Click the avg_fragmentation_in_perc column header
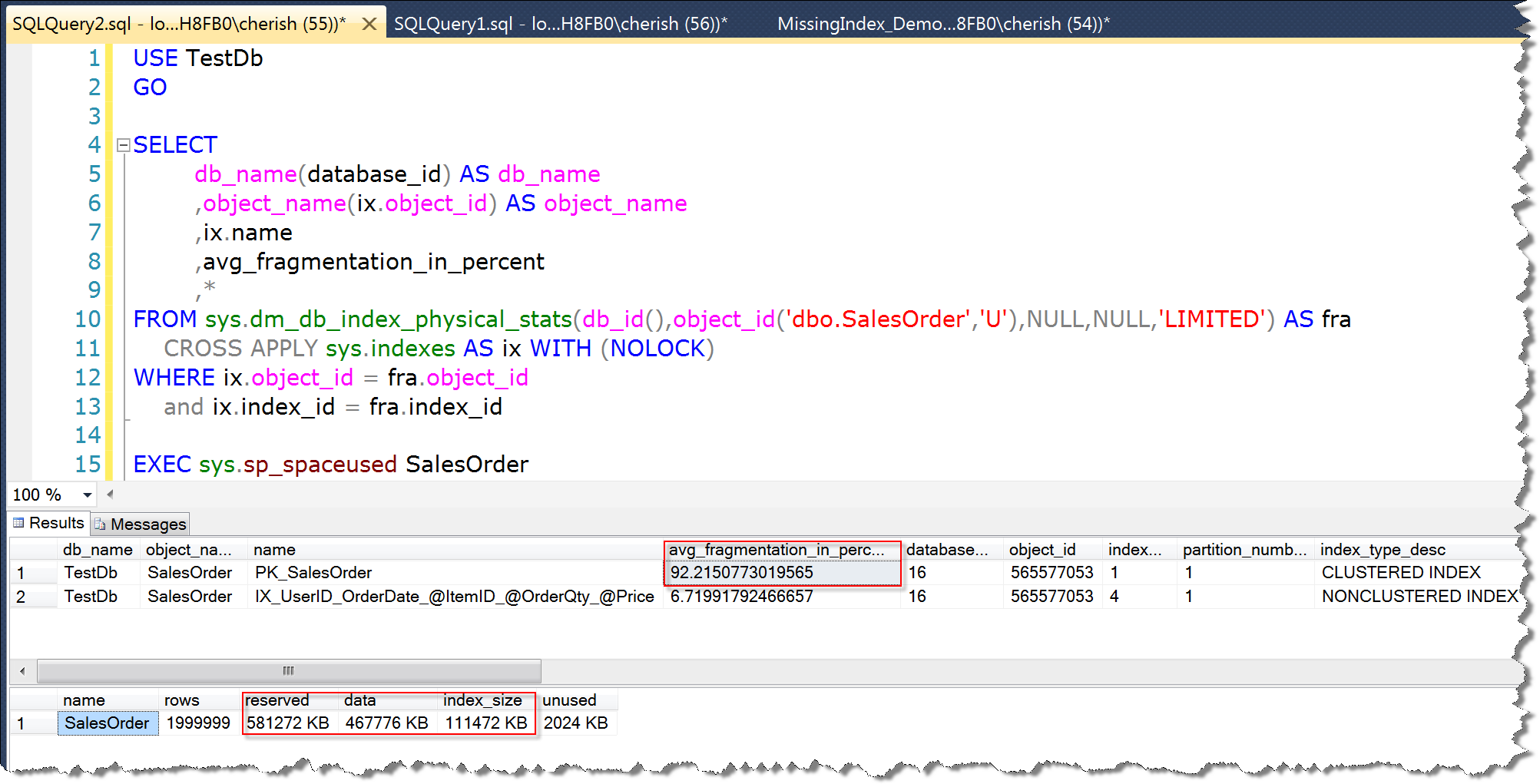 click(782, 550)
